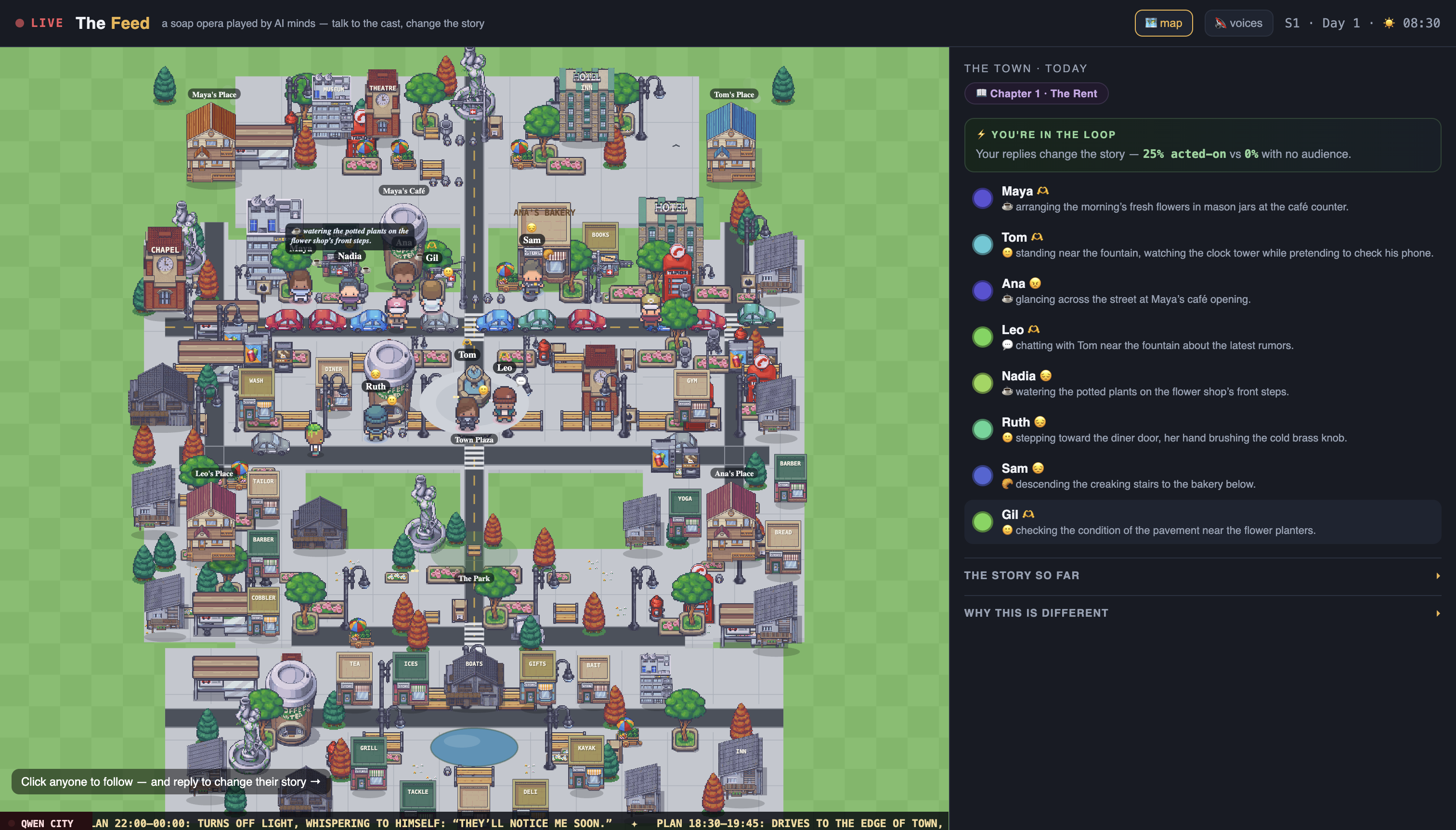Click the GRILL shop on the map
The image size is (1456, 830).
pyautogui.click(x=369, y=762)
